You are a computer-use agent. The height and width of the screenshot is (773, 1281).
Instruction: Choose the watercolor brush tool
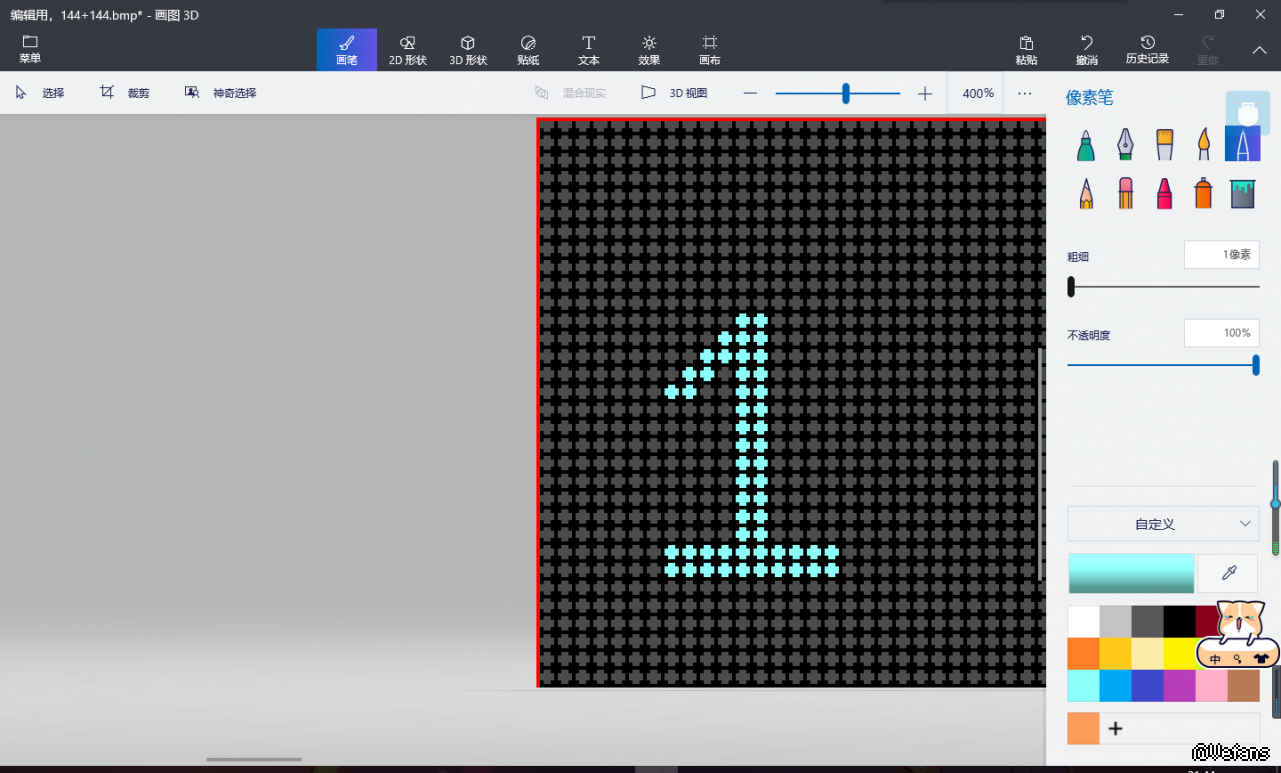point(1204,145)
